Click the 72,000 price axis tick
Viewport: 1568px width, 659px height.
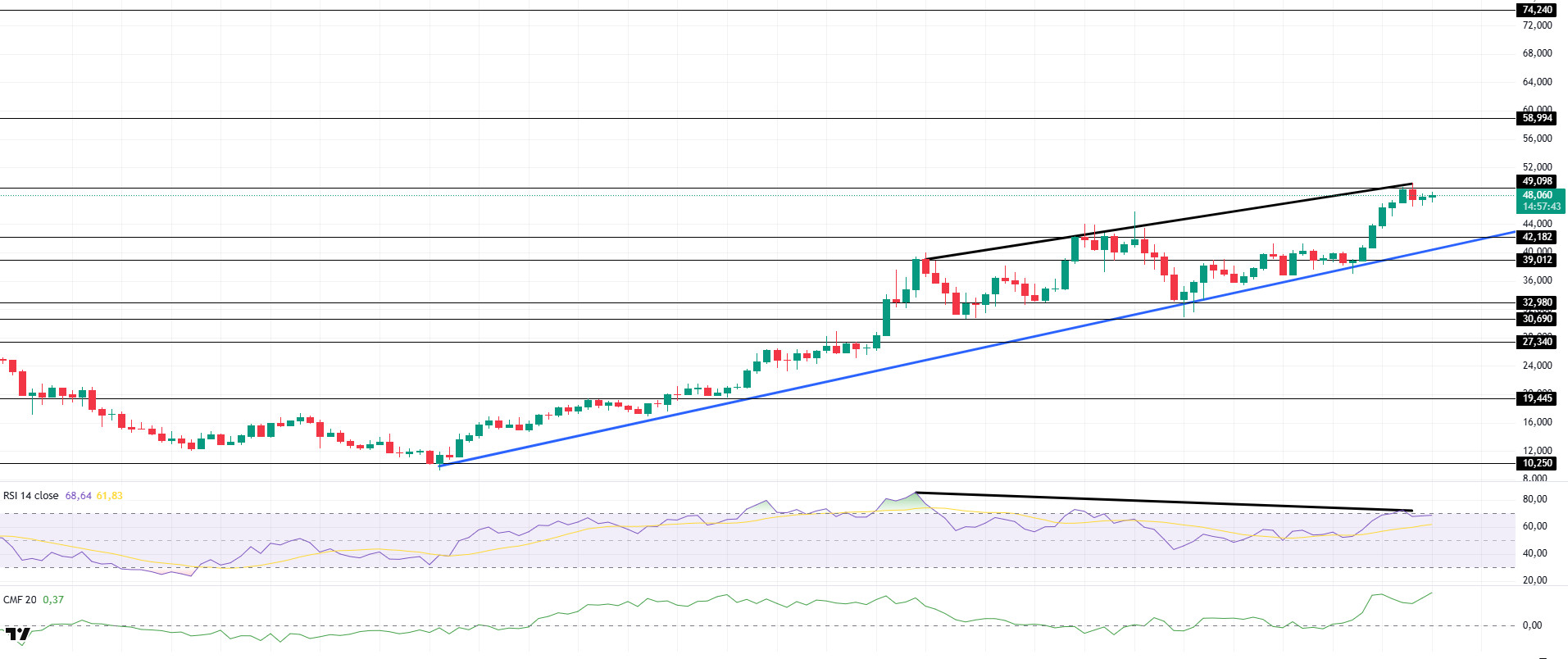[1537, 25]
